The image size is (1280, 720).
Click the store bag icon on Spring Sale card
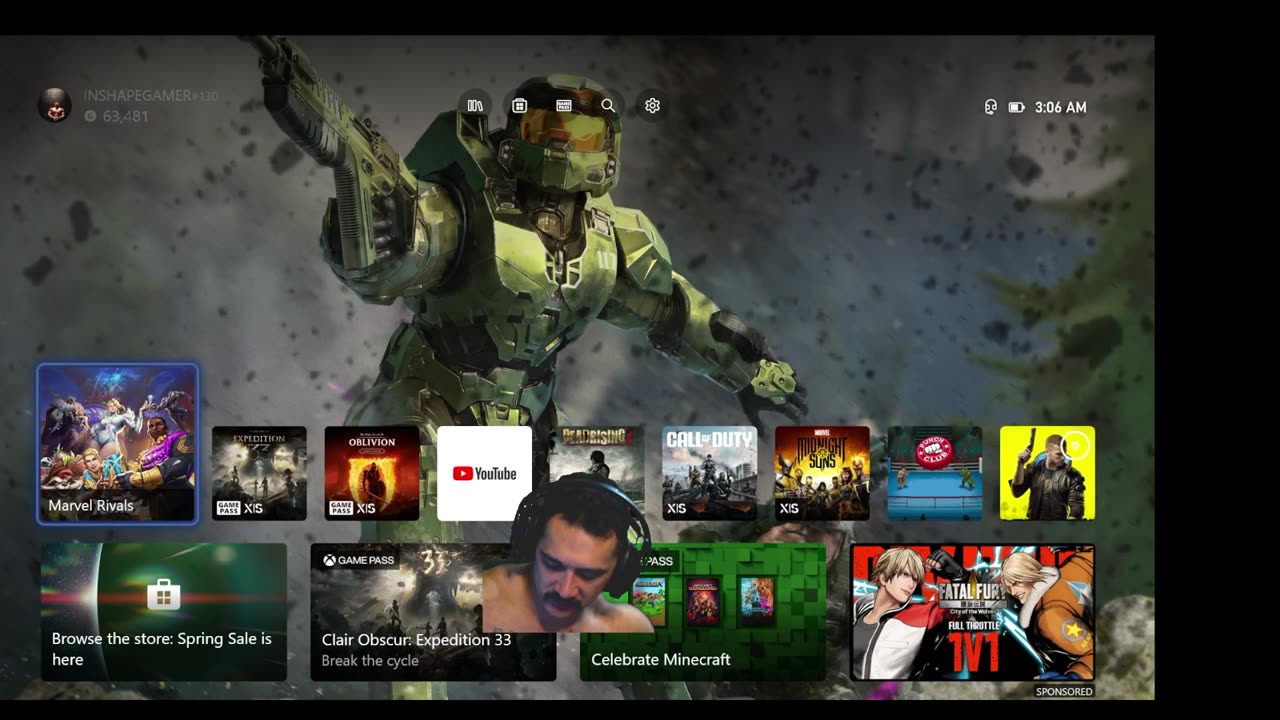pos(163,594)
